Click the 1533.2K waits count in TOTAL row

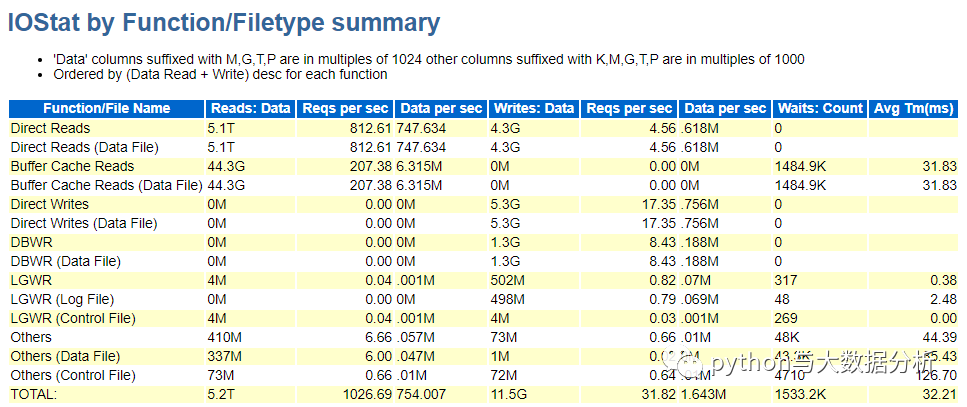pyautogui.click(x=800, y=394)
